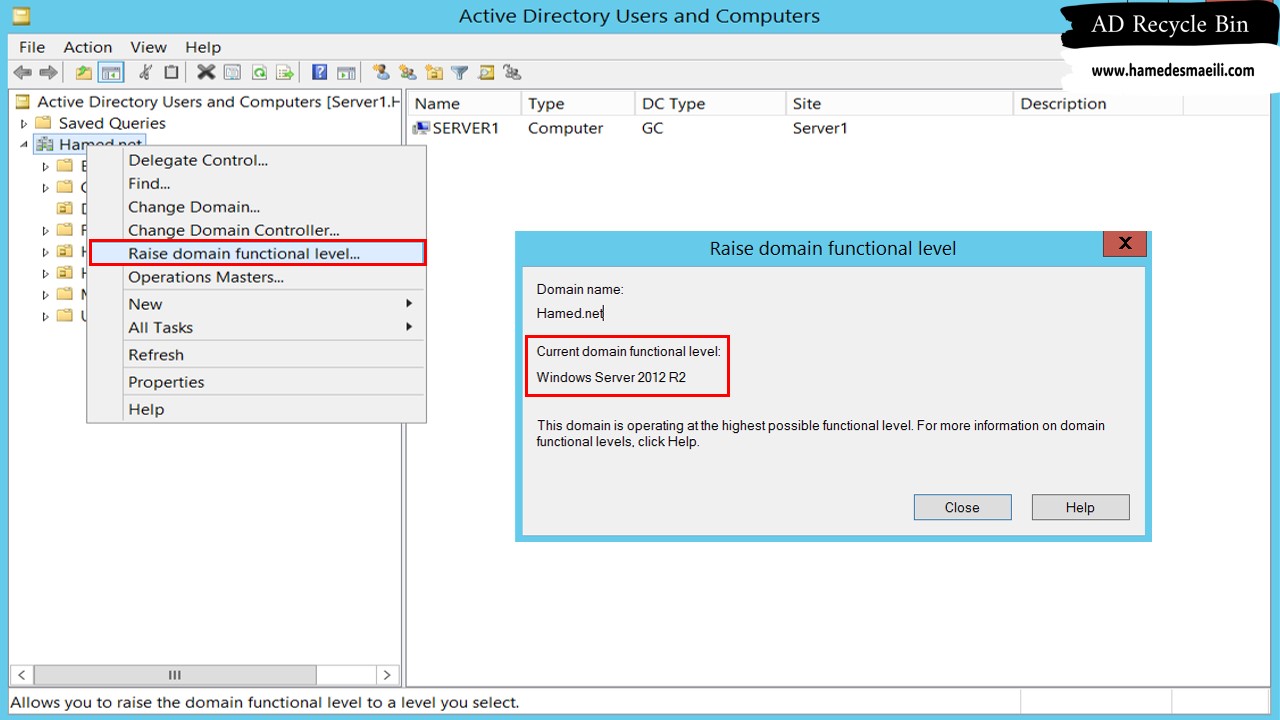Select the Saved Queries tree item
1280x720 pixels.
click(112, 124)
